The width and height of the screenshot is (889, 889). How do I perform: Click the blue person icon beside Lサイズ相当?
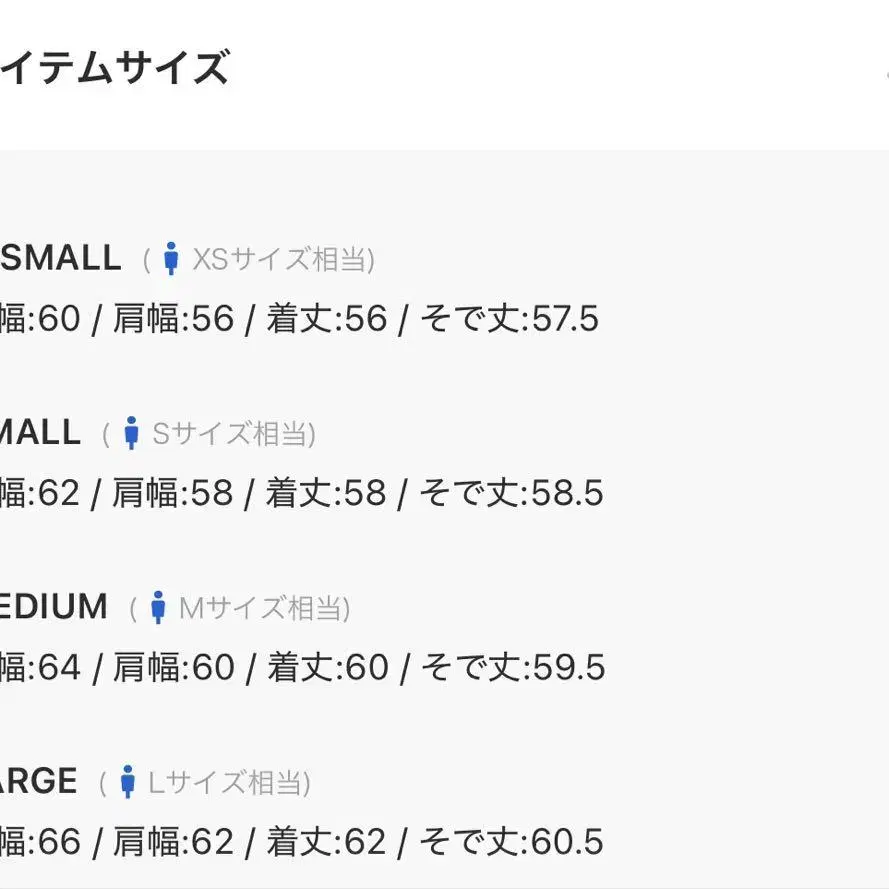point(127,781)
